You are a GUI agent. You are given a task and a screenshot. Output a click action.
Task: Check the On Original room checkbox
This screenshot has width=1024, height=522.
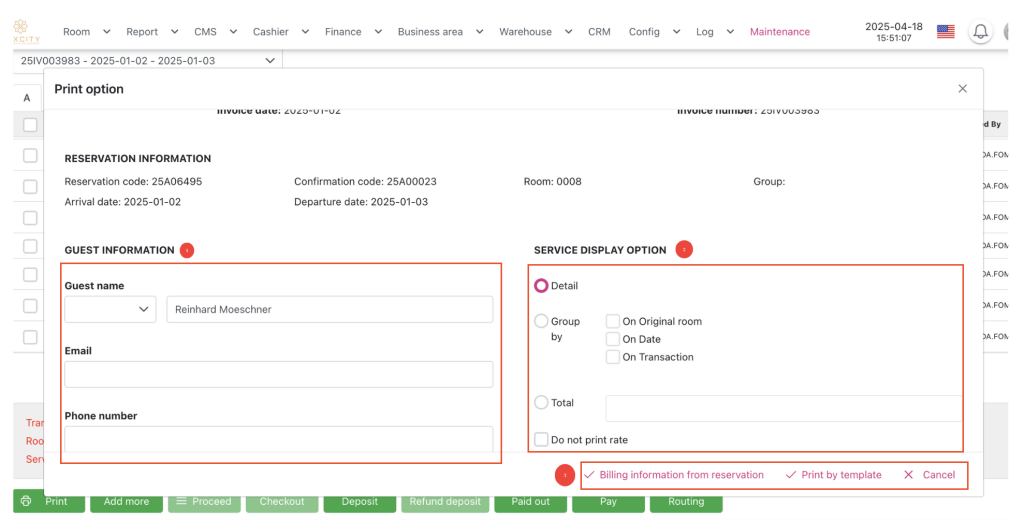click(x=613, y=322)
